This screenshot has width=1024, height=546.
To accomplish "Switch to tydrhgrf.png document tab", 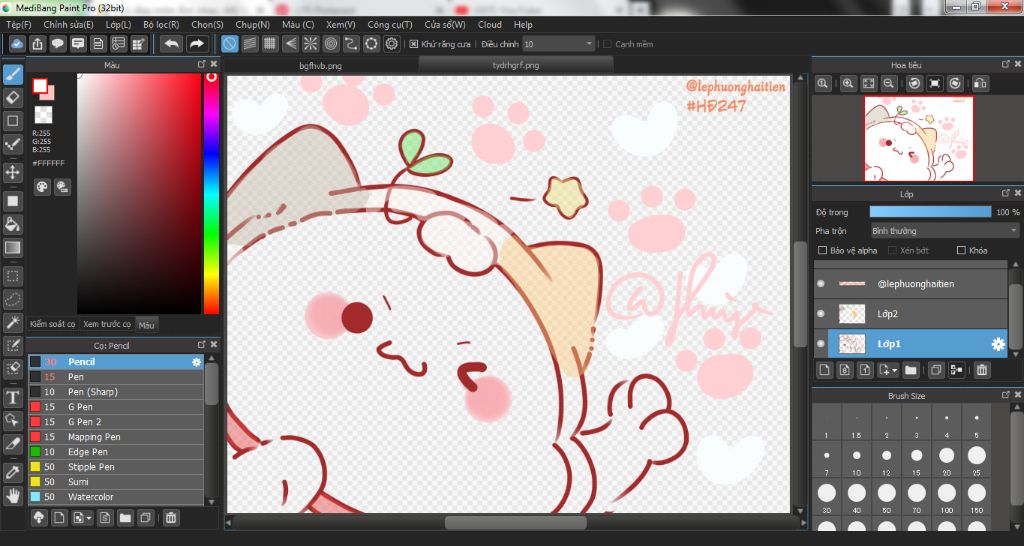I will click(x=516, y=66).
